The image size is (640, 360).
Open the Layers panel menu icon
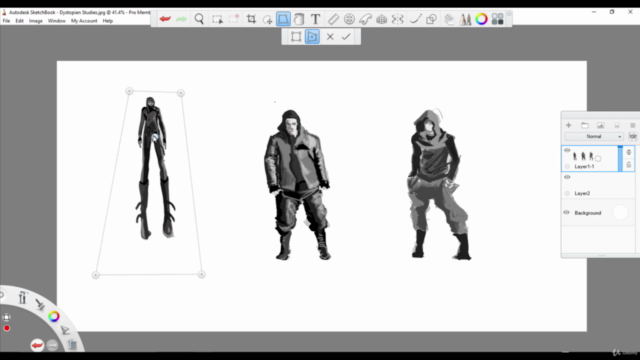[632, 125]
